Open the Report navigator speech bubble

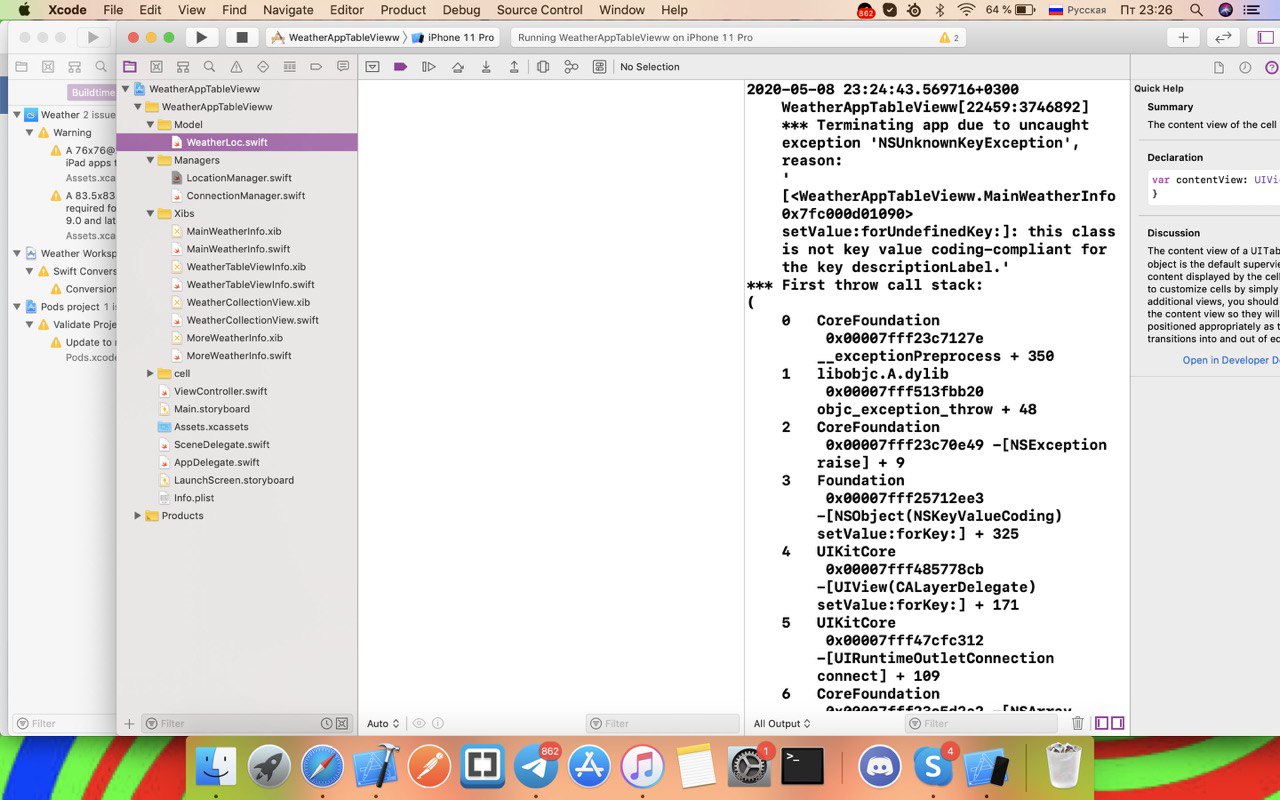click(343, 67)
